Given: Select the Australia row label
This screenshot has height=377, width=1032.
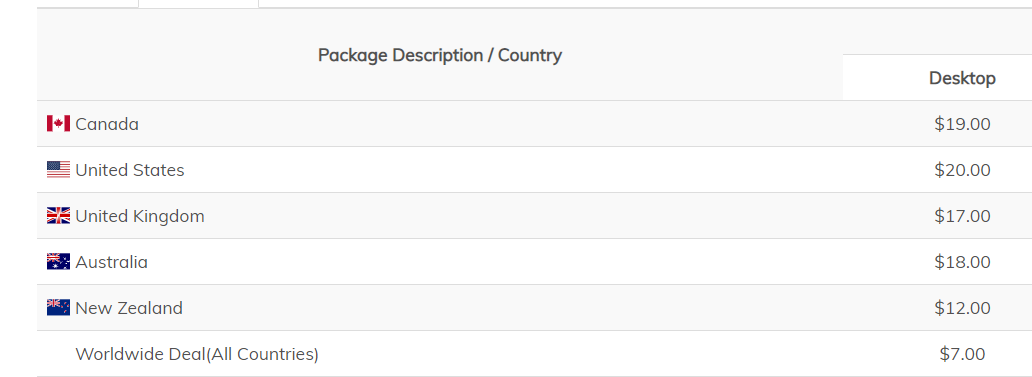Looking at the screenshot, I should pyautogui.click(x=111, y=263).
